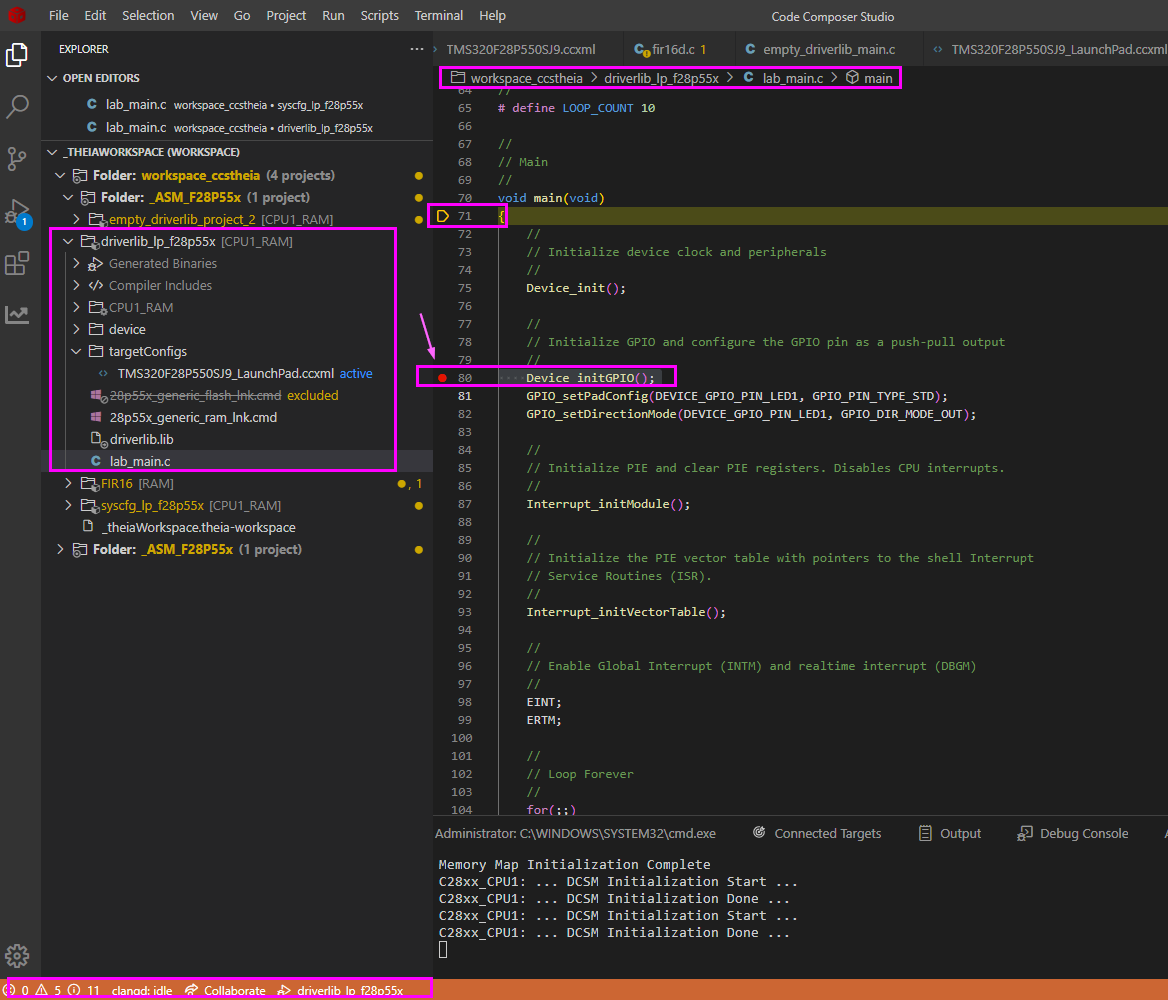Select _theiaWorkspace.theia-workspace file
Image resolution: width=1168 pixels, height=1000 pixels.
click(x=237, y=528)
